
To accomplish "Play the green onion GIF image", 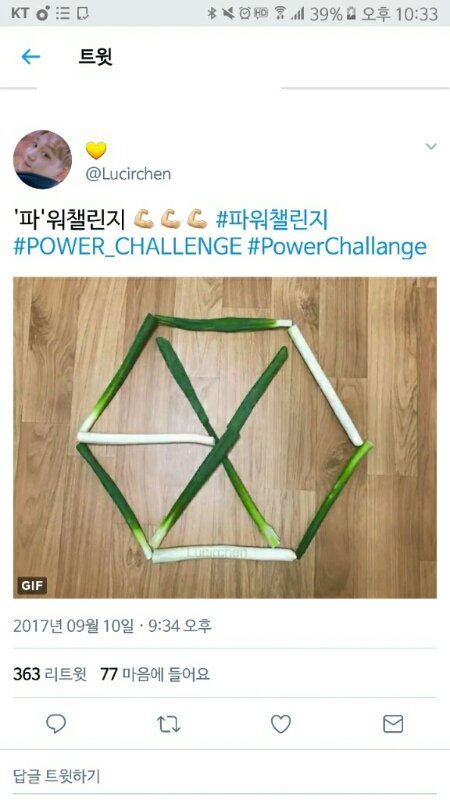I will coord(225,437).
